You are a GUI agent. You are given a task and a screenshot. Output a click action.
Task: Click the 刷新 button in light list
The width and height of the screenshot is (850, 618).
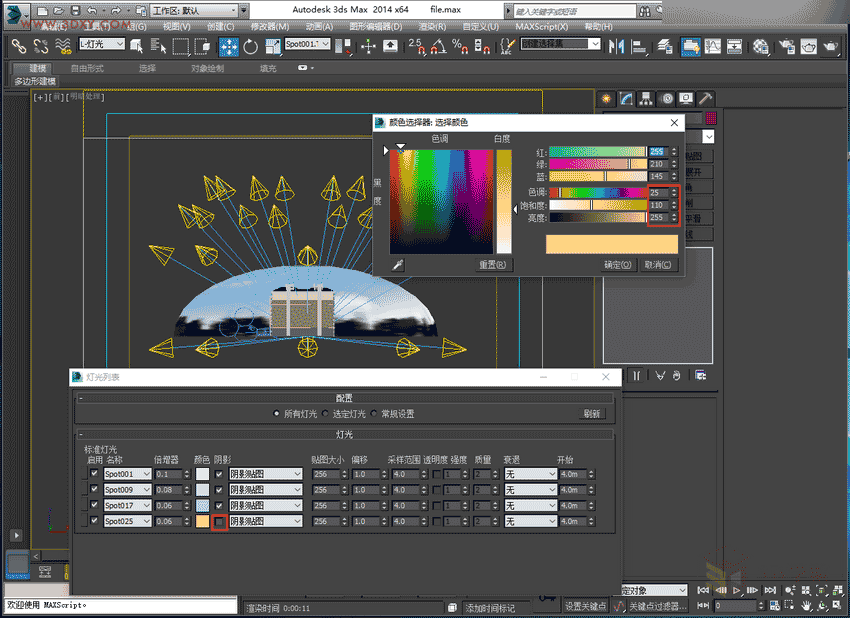[x=592, y=413]
